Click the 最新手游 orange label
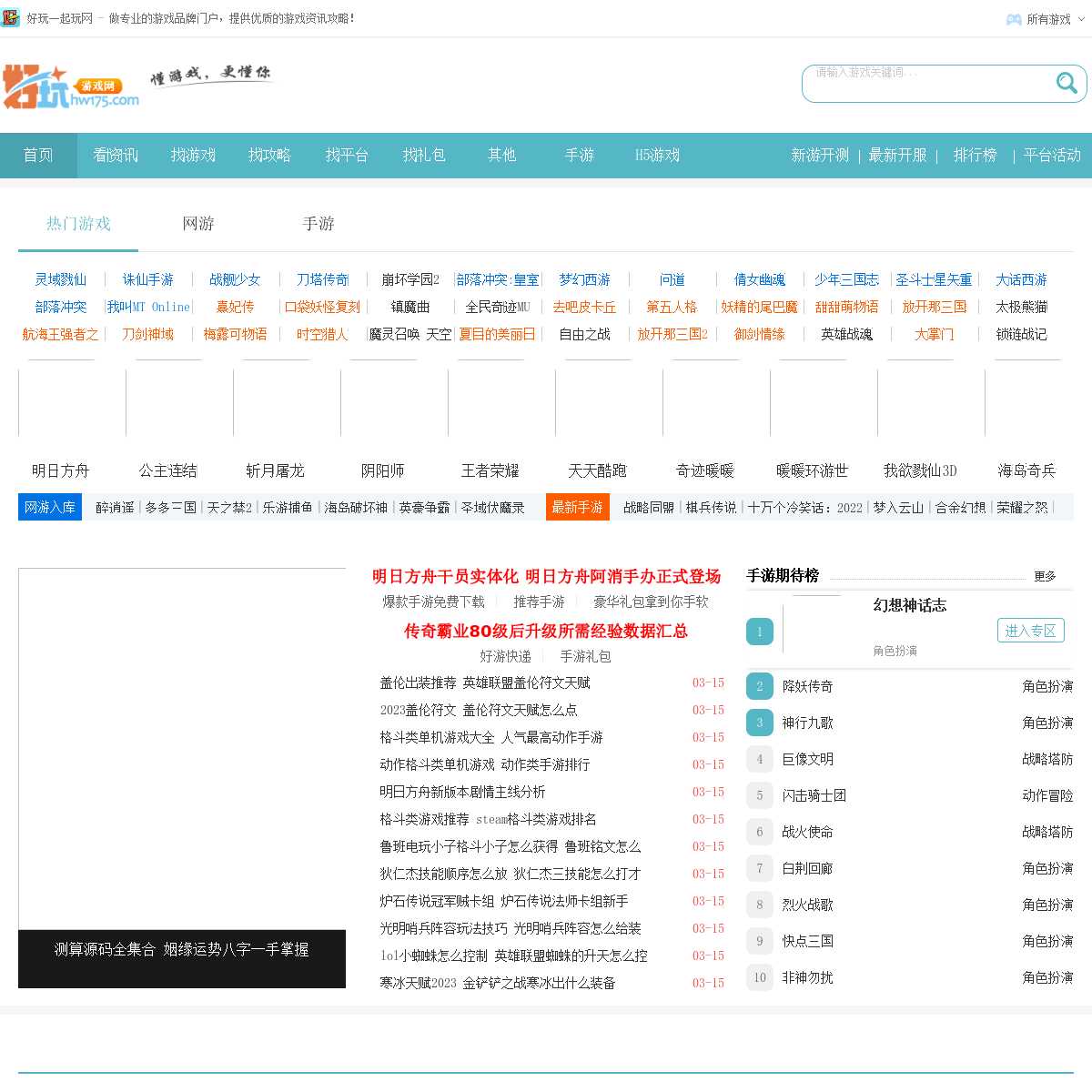The height and width of the screenshot is (1092, 1092). tap(578, 507)
